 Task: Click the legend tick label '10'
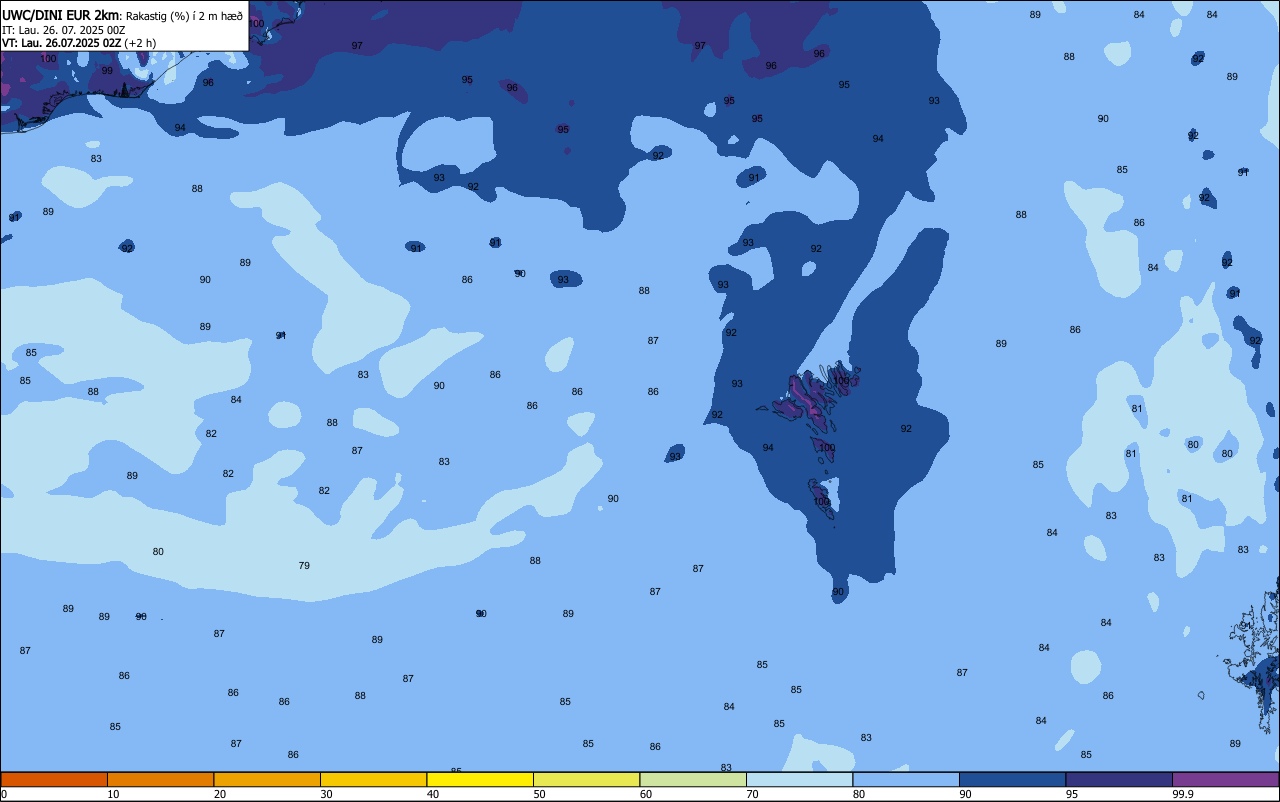tap(113, 794)
